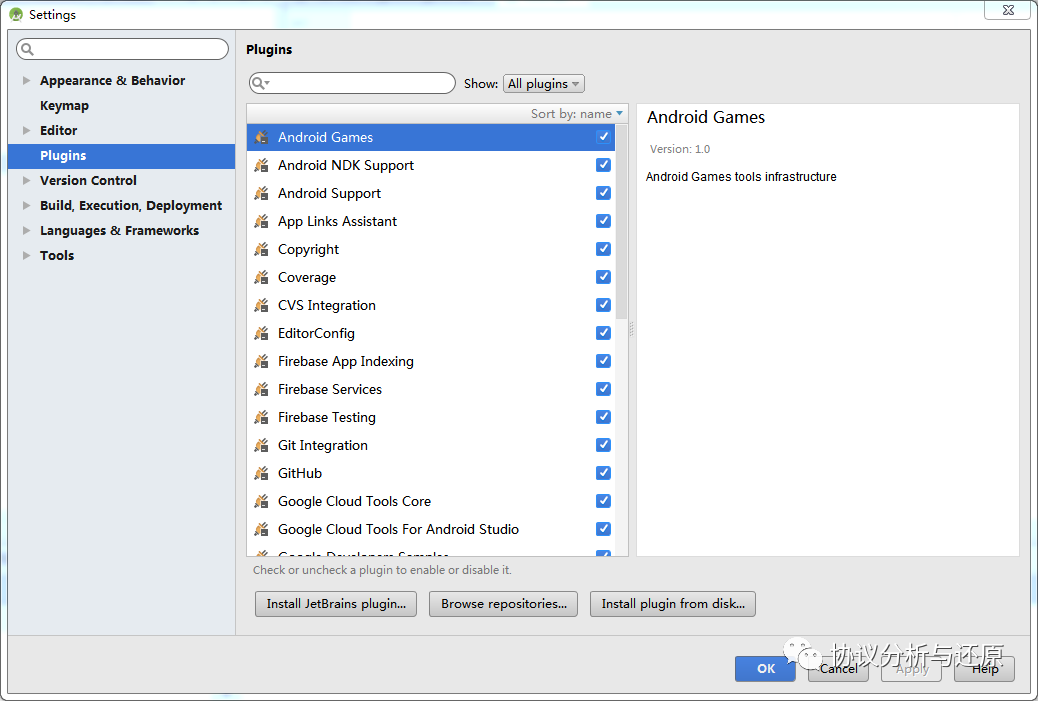The height and width of the screenshot is (701, 1038).
Task: Click the Android Games plugin icon
Action: (261, 138)
